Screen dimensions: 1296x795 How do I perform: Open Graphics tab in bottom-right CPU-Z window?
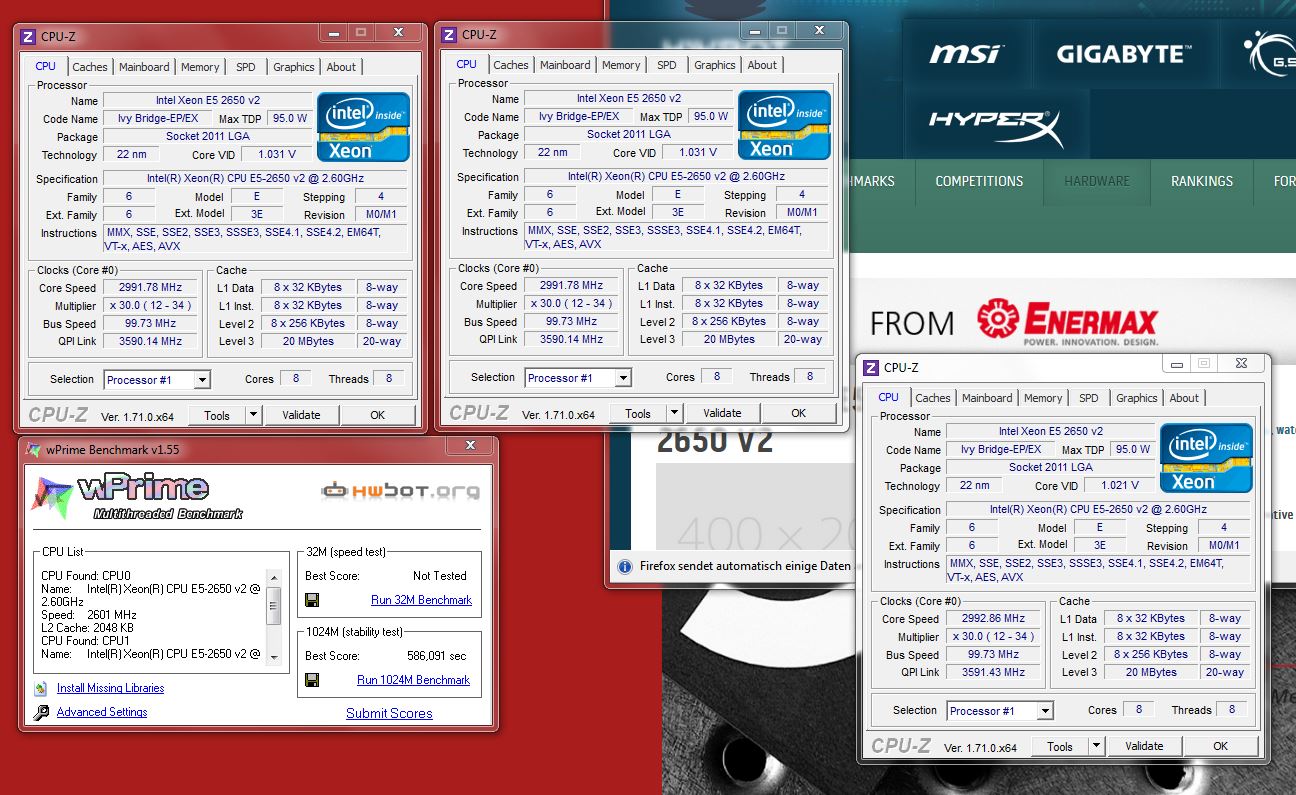[x=1137, y=398]
